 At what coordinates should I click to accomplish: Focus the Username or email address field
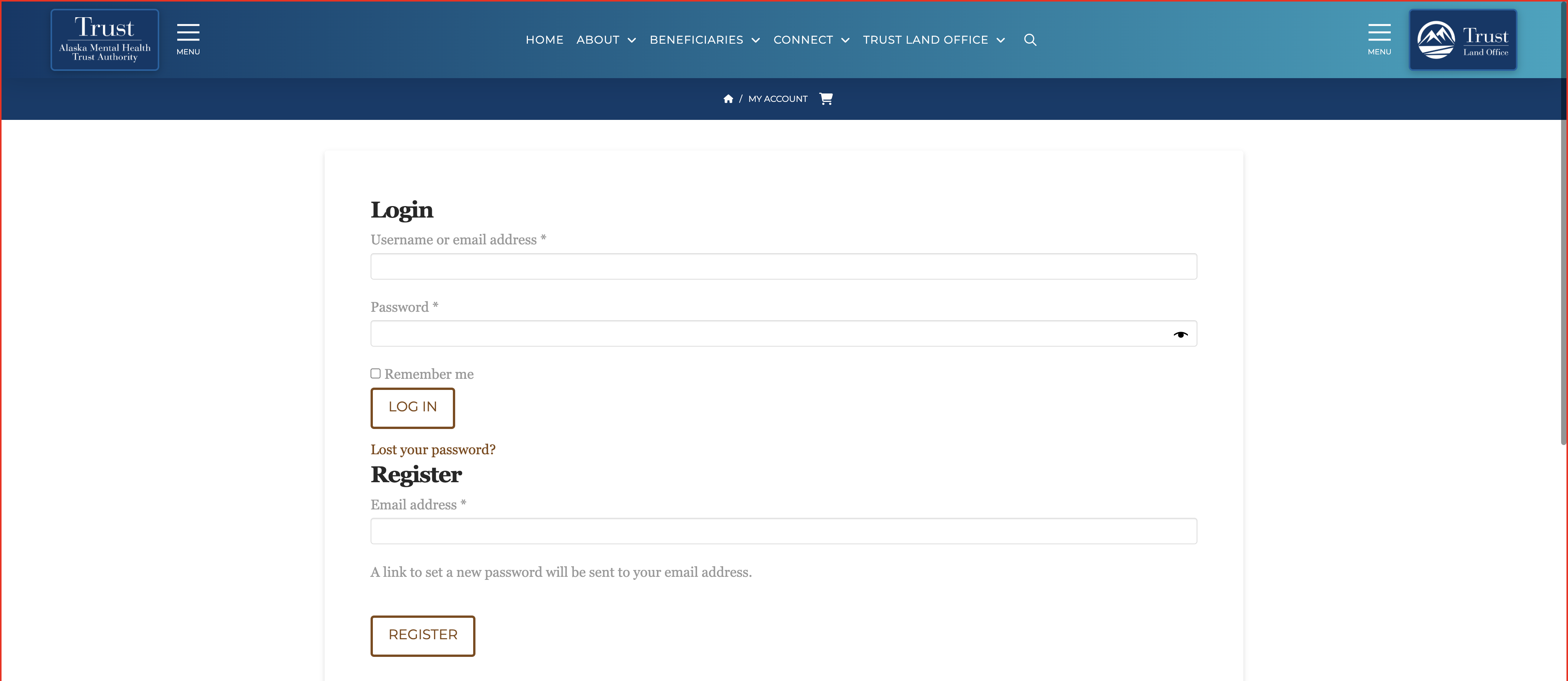(x=783, y=267)
